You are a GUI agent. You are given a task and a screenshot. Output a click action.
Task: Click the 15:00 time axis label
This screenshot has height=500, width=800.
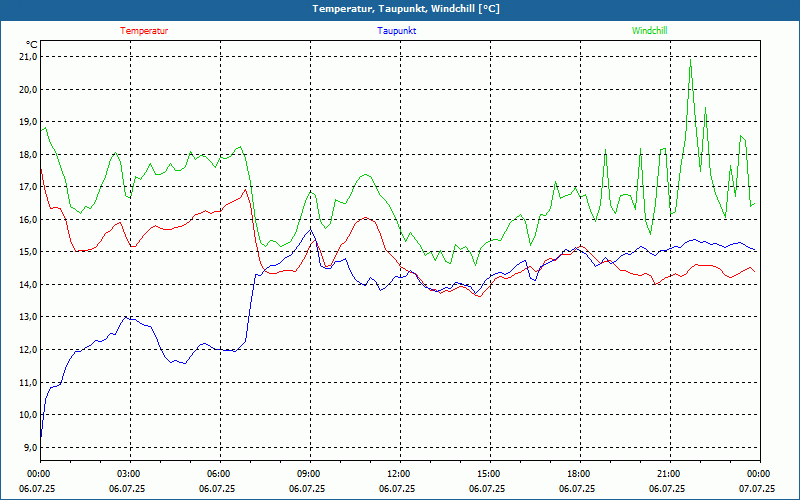489,474
